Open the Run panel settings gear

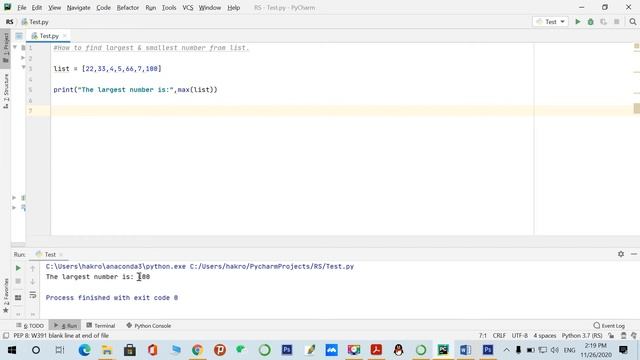pos(621,254)
